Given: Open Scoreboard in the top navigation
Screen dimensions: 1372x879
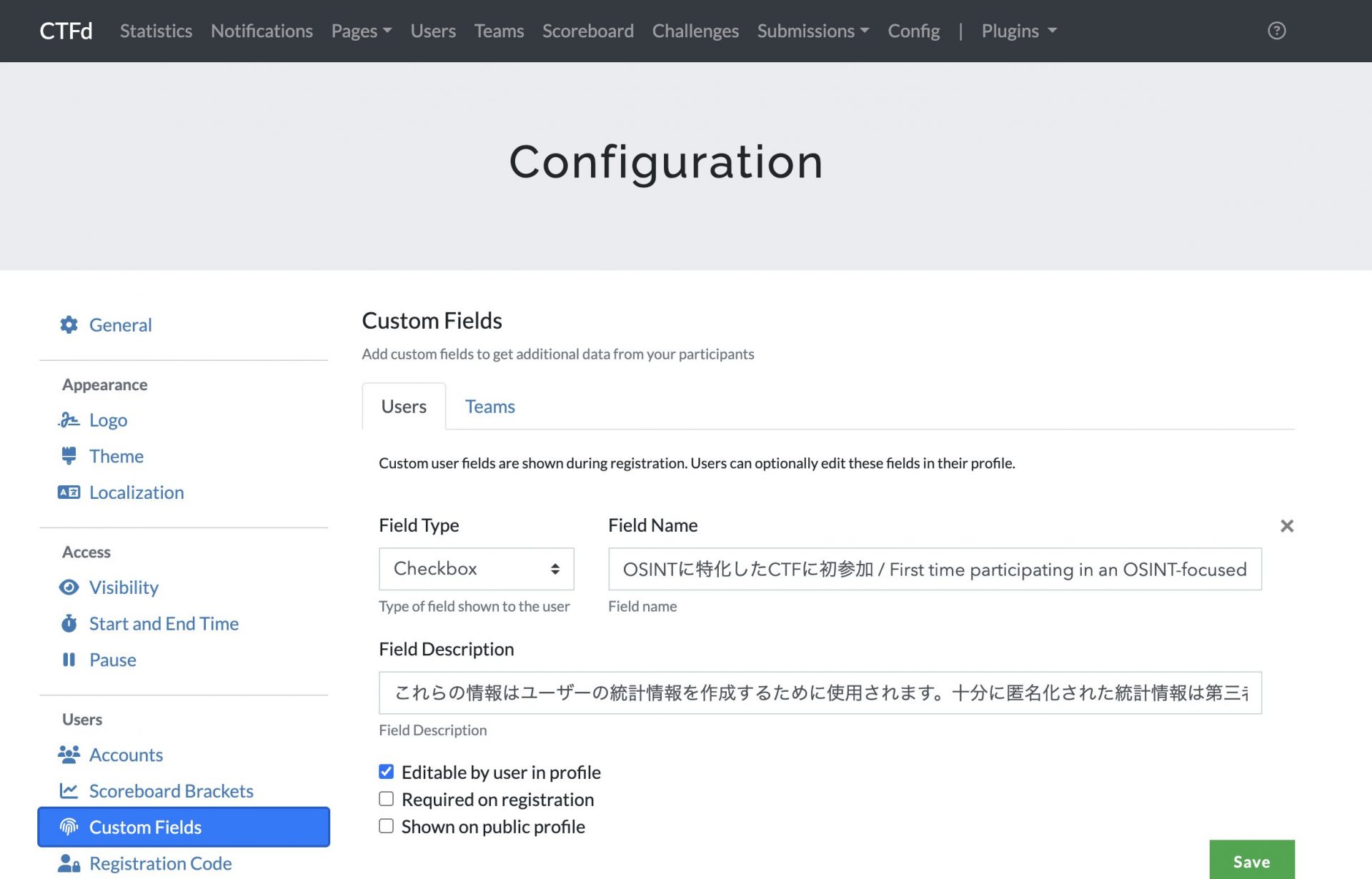Looking at the screenshot, I should [x=587, y=31].
